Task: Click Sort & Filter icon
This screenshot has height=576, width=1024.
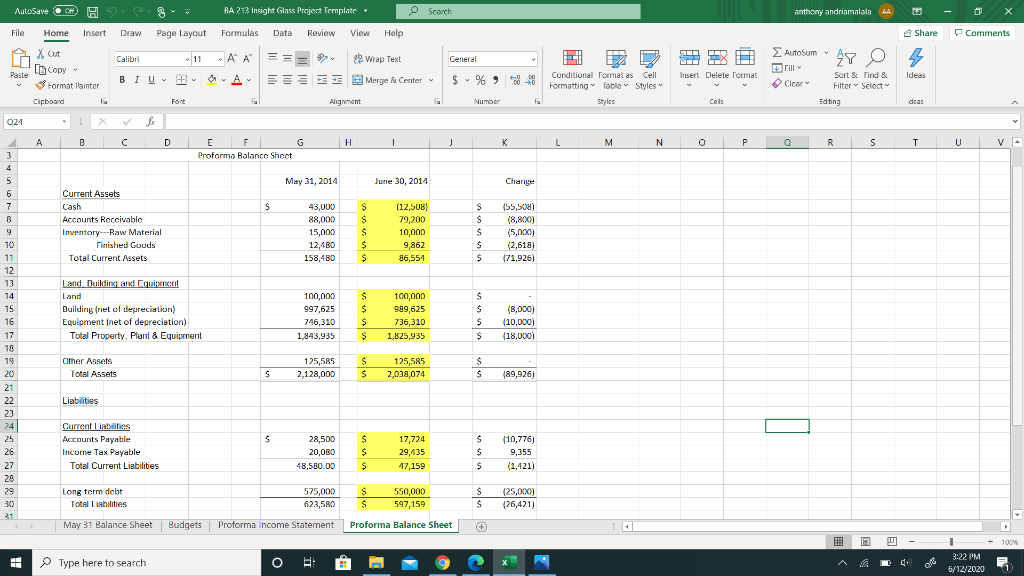Action: pos(846,58)
